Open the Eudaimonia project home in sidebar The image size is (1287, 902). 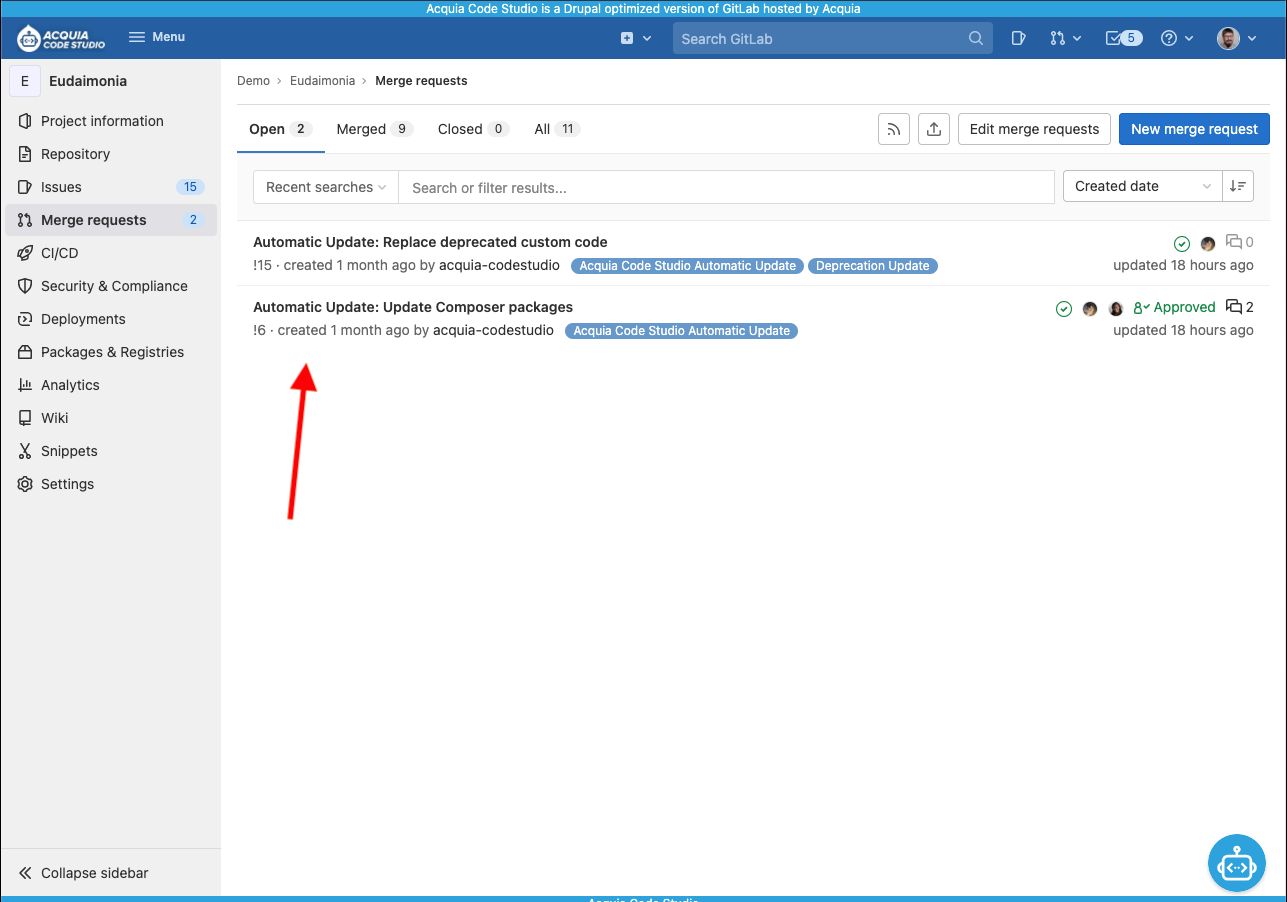(110, 81)
